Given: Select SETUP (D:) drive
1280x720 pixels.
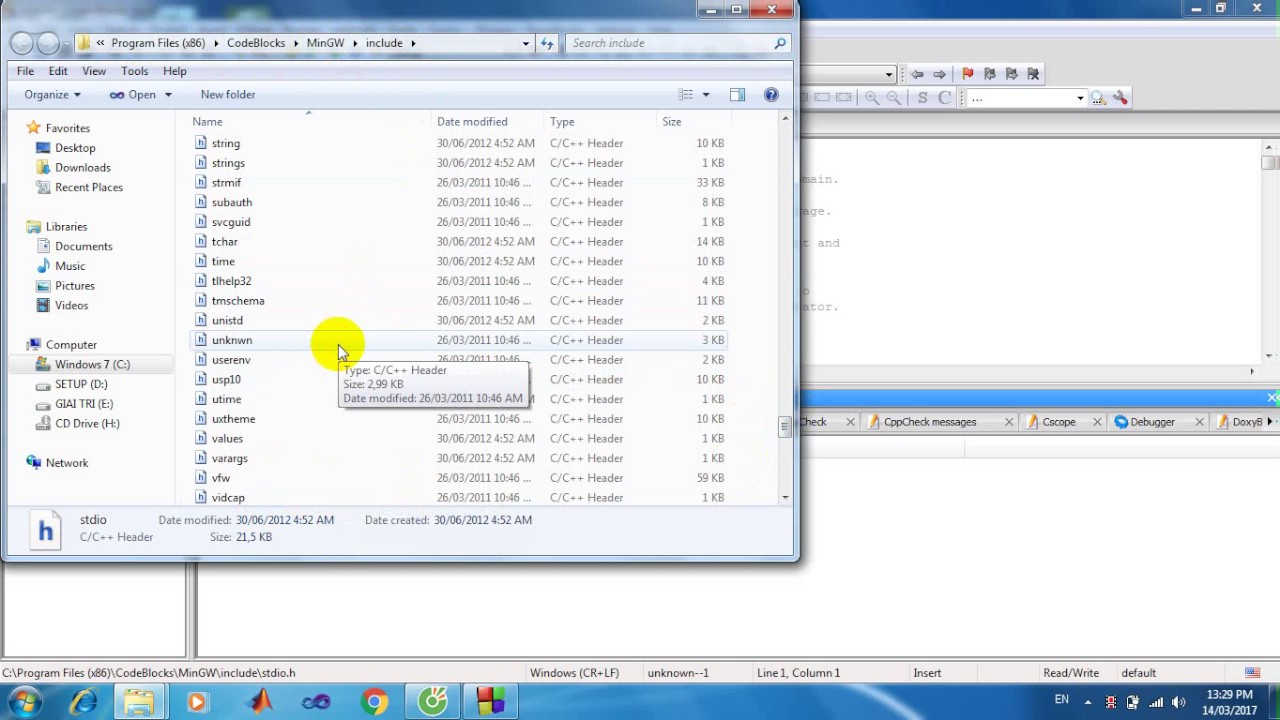Looking at the screenshot, I should tap(81, 384).
